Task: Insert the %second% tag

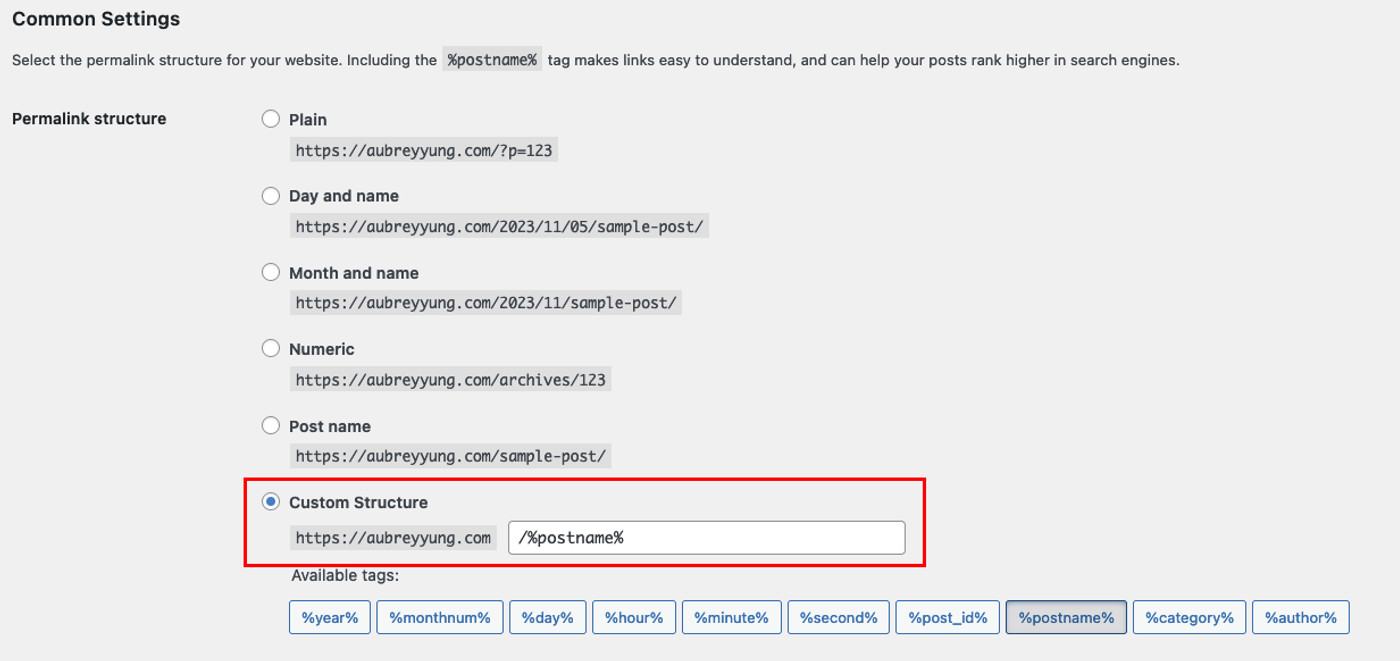Action: point(838,617)
